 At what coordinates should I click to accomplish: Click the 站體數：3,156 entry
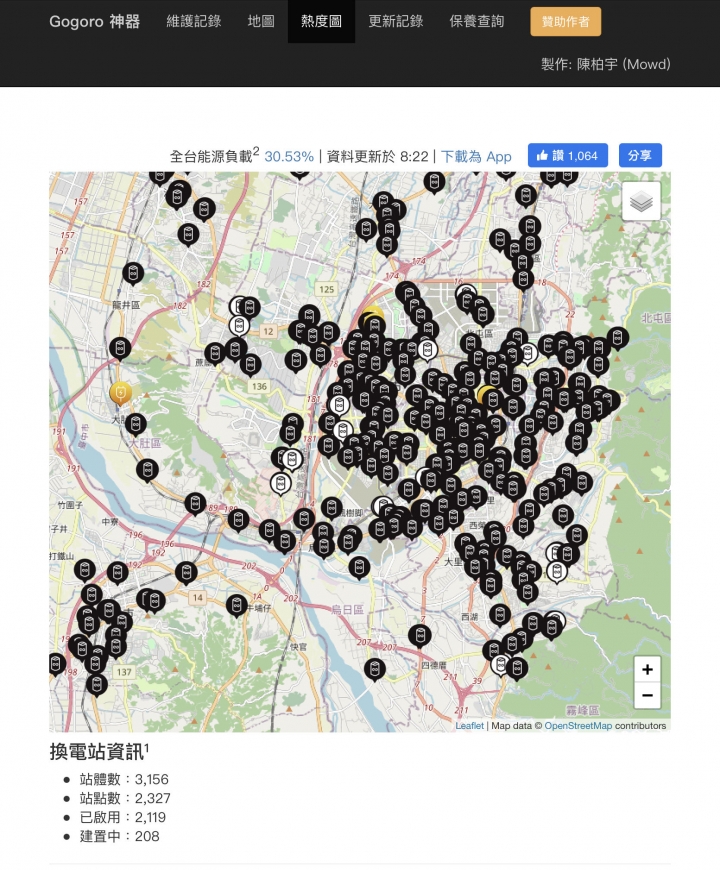124,779
